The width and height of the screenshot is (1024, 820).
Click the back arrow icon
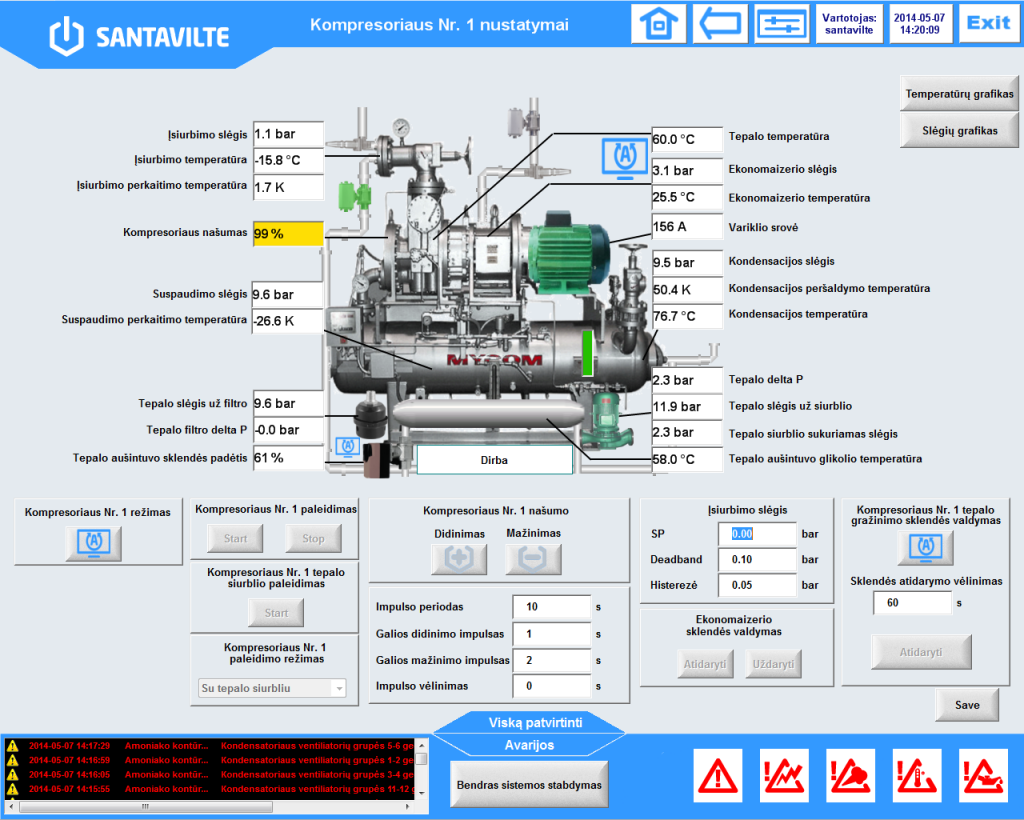point(720,24)
